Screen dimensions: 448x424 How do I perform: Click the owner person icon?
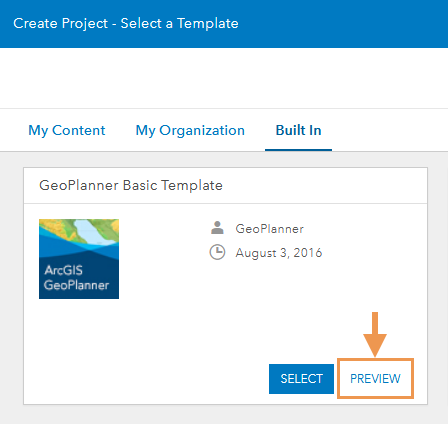tap(217, 228)
